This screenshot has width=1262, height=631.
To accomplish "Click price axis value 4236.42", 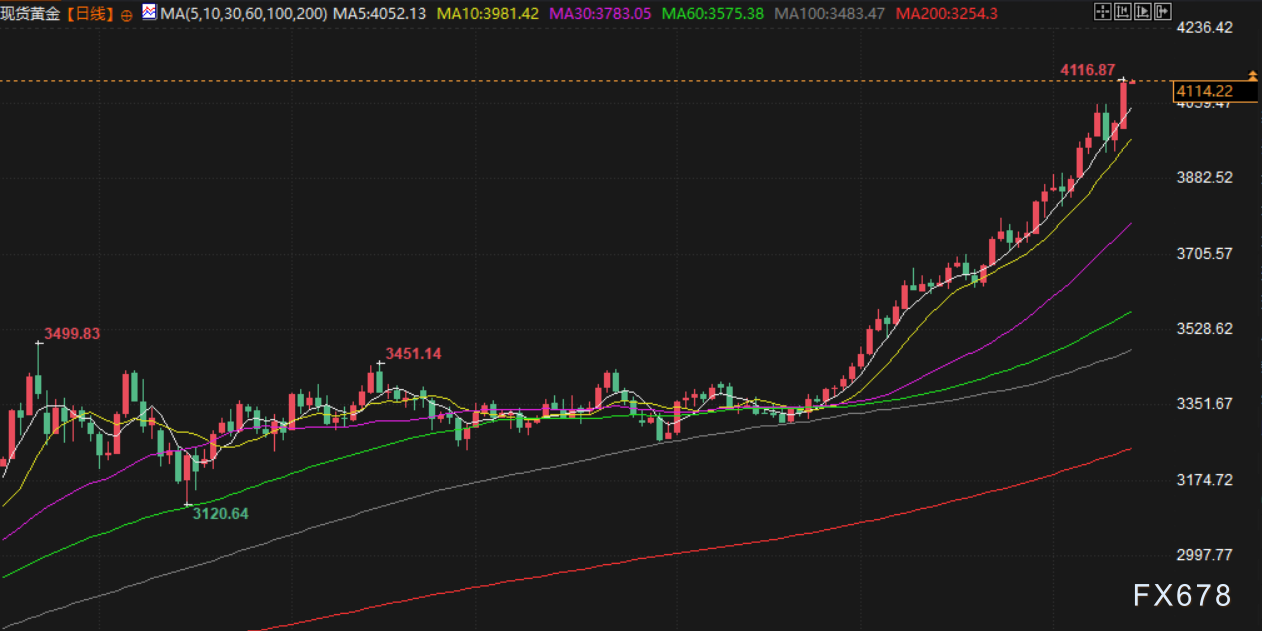I will (1205, 27).
